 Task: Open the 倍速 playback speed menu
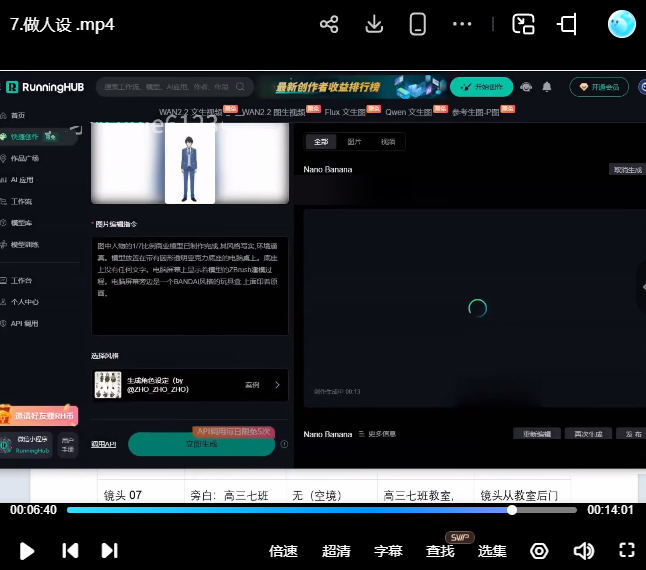284,551
